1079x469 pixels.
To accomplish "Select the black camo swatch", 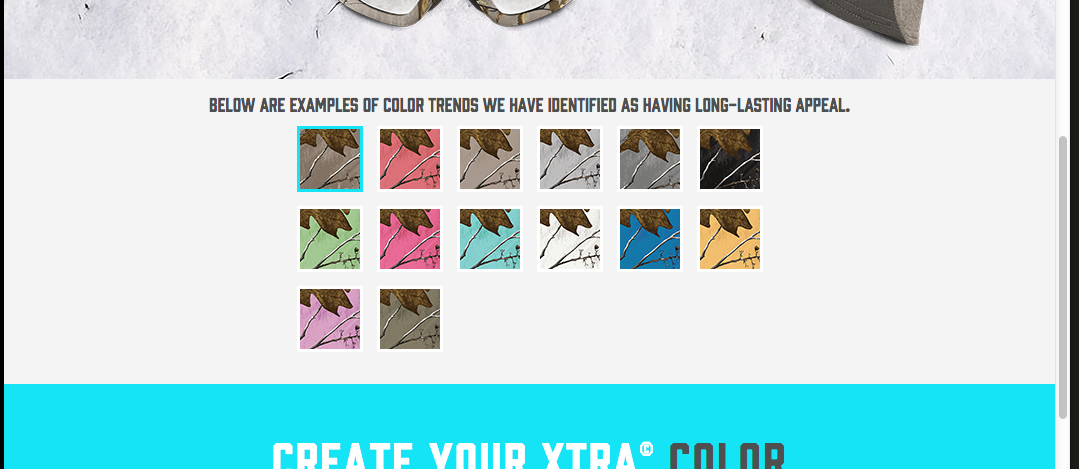I will pos(730,159).
